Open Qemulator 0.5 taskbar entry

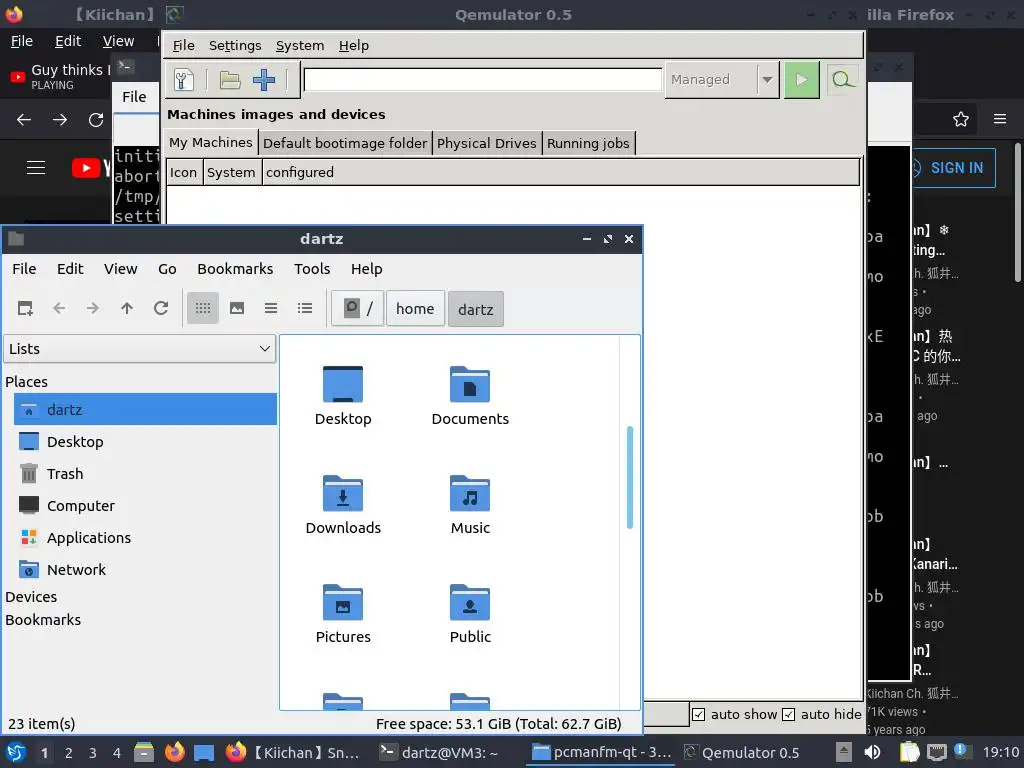742,753
